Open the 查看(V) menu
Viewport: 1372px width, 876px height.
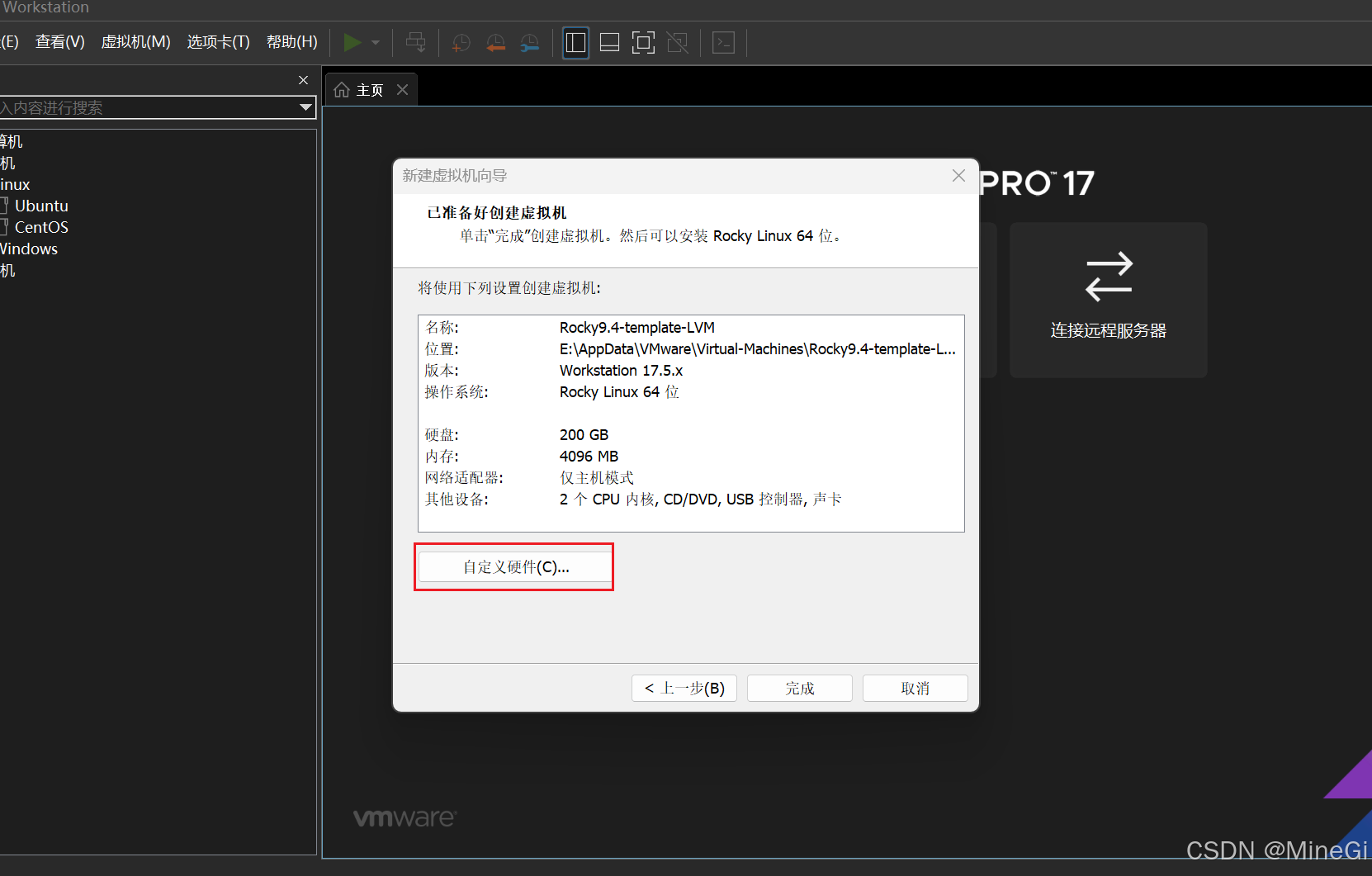60,42
